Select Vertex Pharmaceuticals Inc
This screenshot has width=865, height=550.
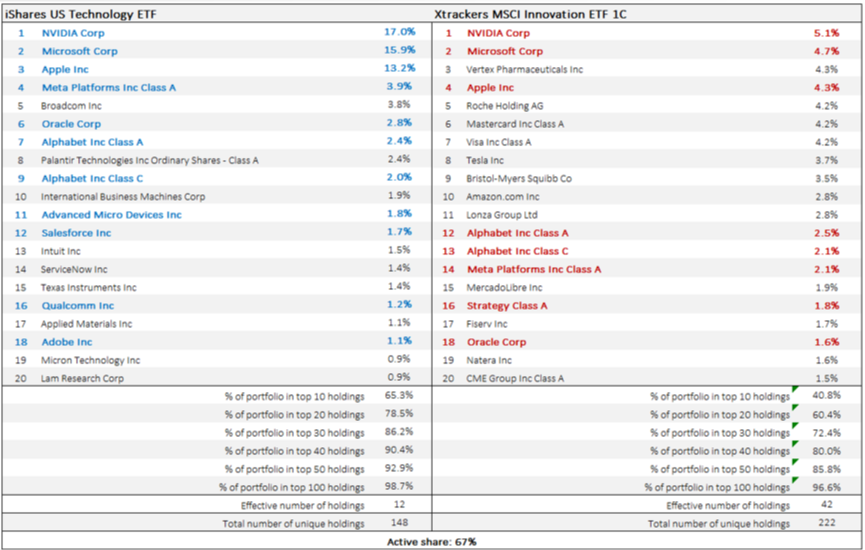pyautogui.click(x=524, y=69)
